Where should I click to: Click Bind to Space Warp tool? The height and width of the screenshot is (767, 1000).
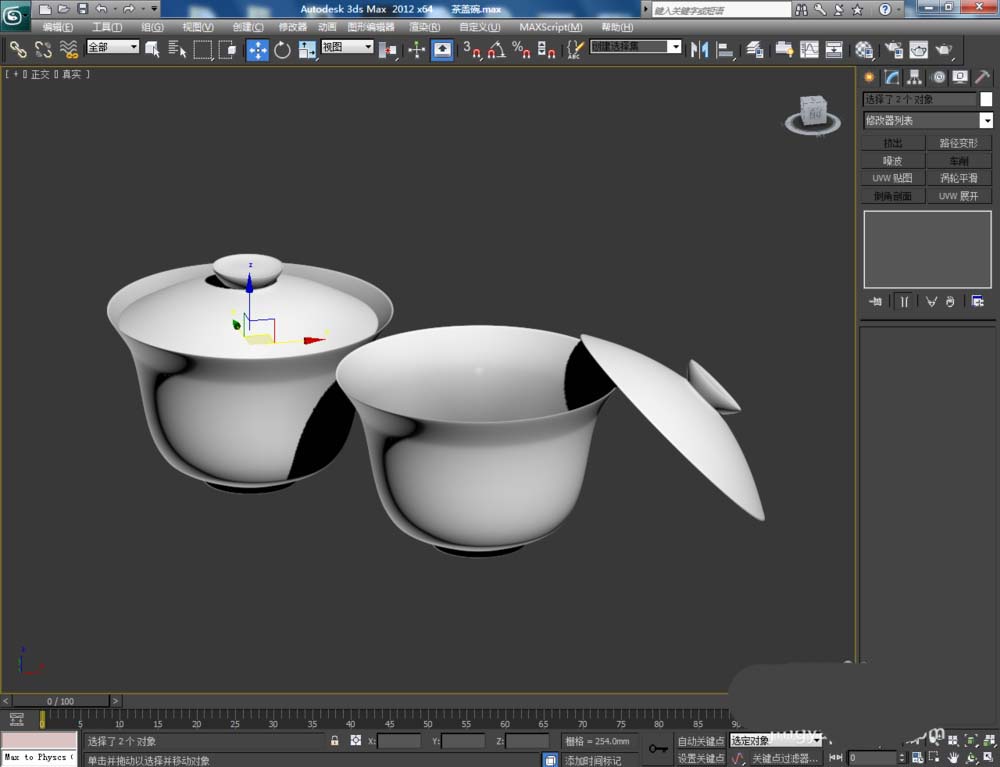click(69, 49)
